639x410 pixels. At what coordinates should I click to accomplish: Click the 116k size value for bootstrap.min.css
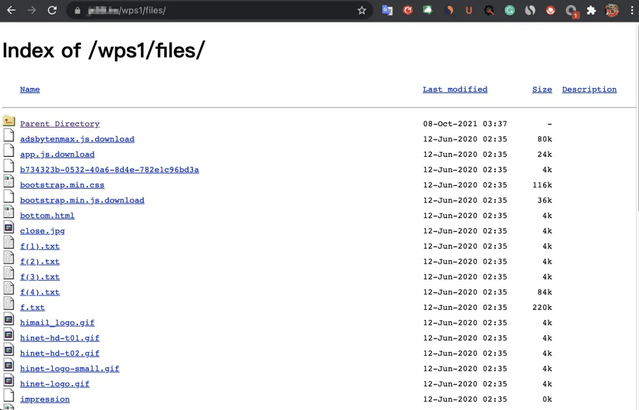pyautogui.click(x=542, y=185)
